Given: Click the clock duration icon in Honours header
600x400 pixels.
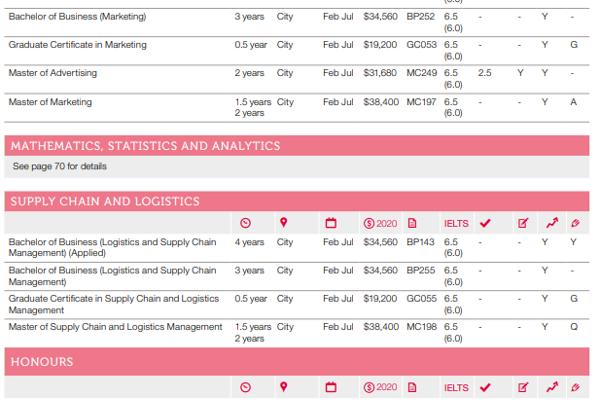Looking at the screenshot, I should click(246, 387).
